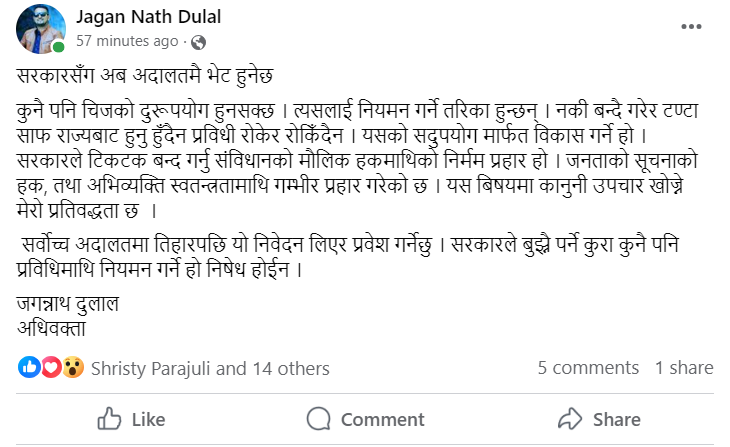The image size is (730, 447).
Task: Click the post's first line about अदालतमै भेट
Action: point(144,77)
